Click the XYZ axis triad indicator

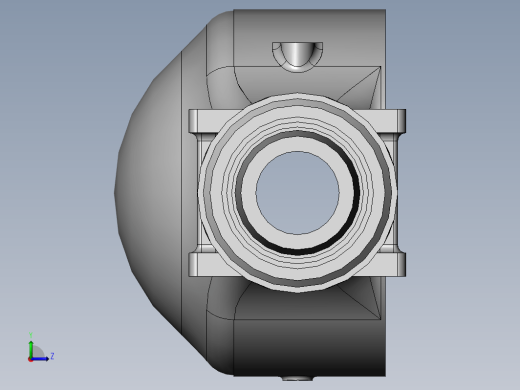point(41,348)
